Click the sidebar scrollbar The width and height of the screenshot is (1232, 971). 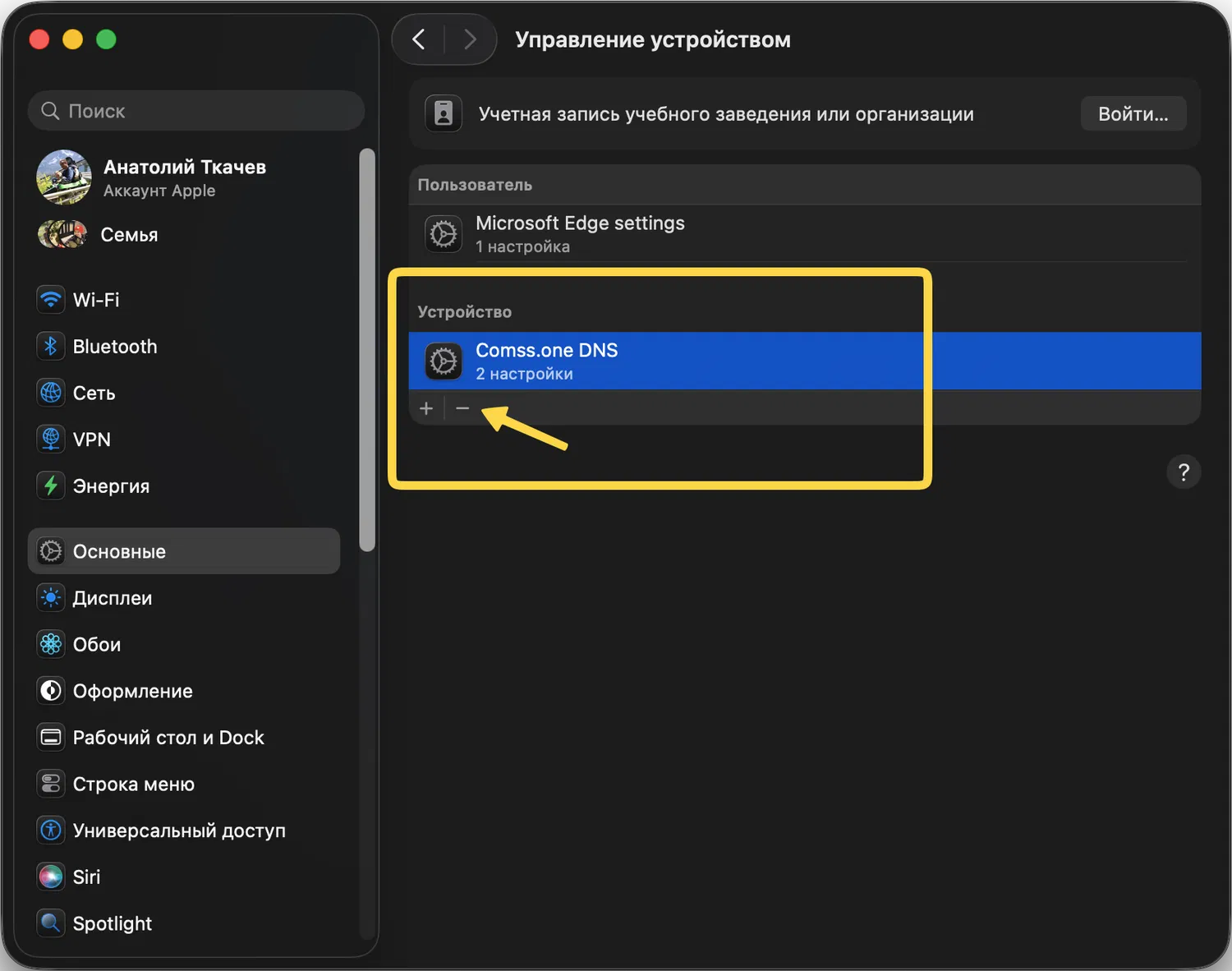point(367,349)
